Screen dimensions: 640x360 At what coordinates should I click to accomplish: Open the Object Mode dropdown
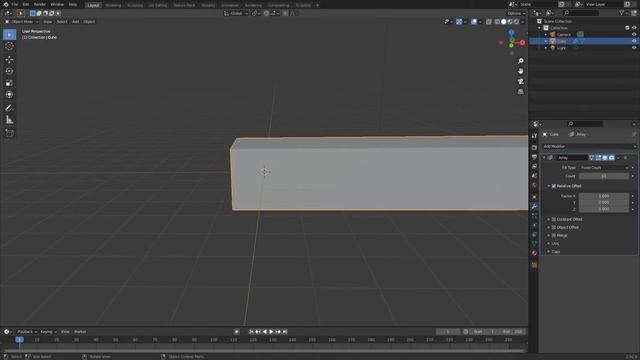point(21,22)
